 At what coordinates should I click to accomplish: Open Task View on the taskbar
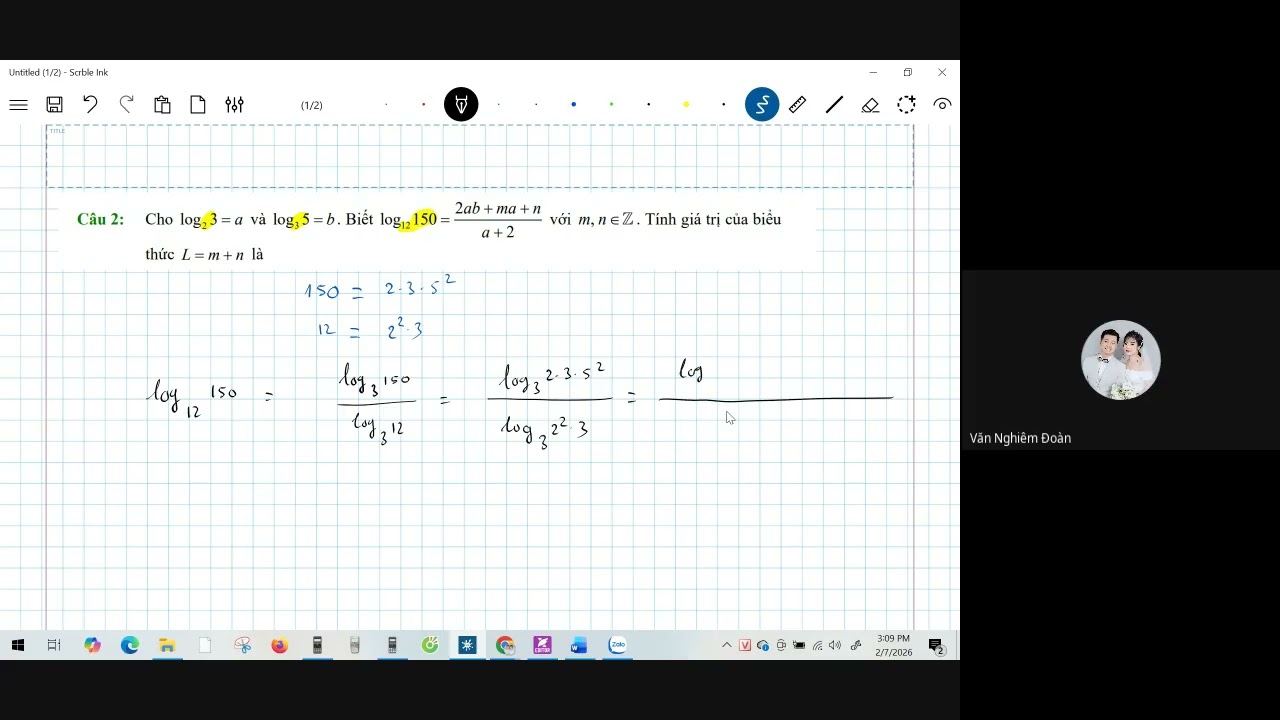(54, 646)
